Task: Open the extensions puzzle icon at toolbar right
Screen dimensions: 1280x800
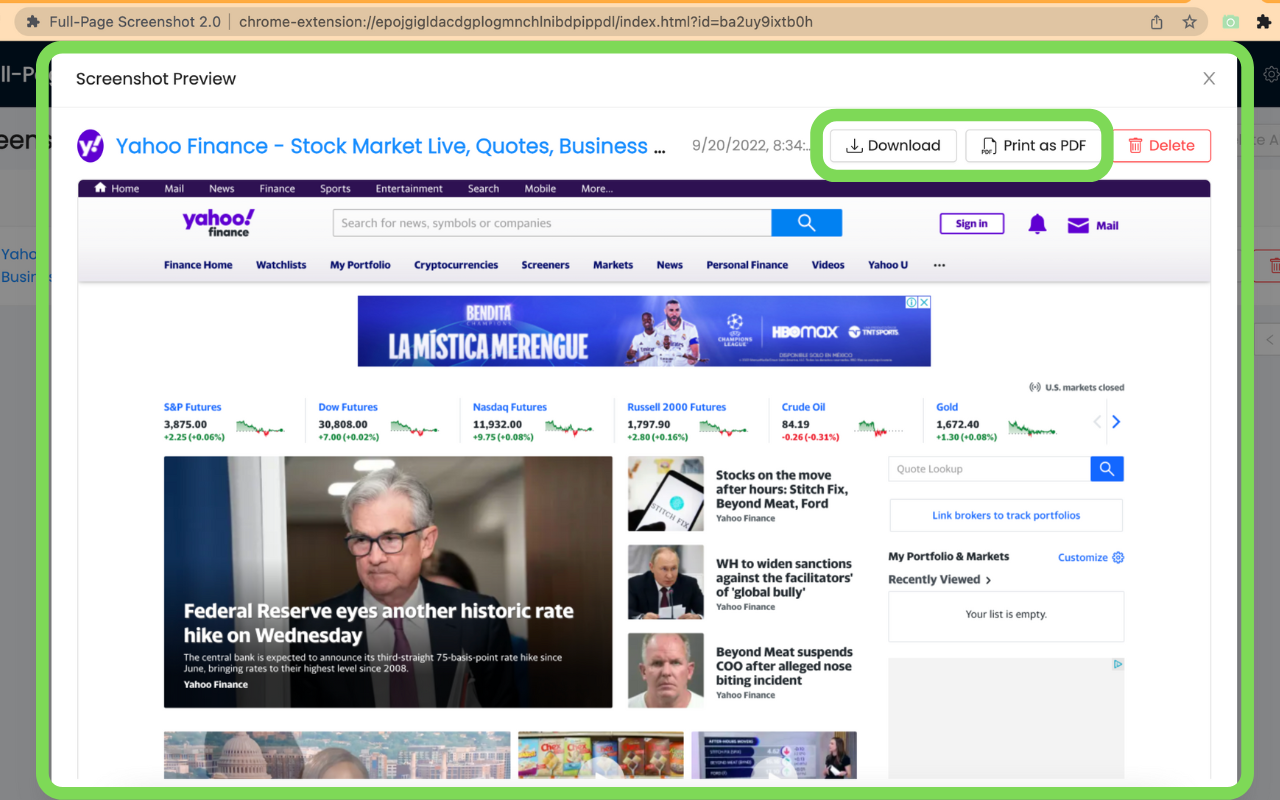Action: tap(1264, 21)
